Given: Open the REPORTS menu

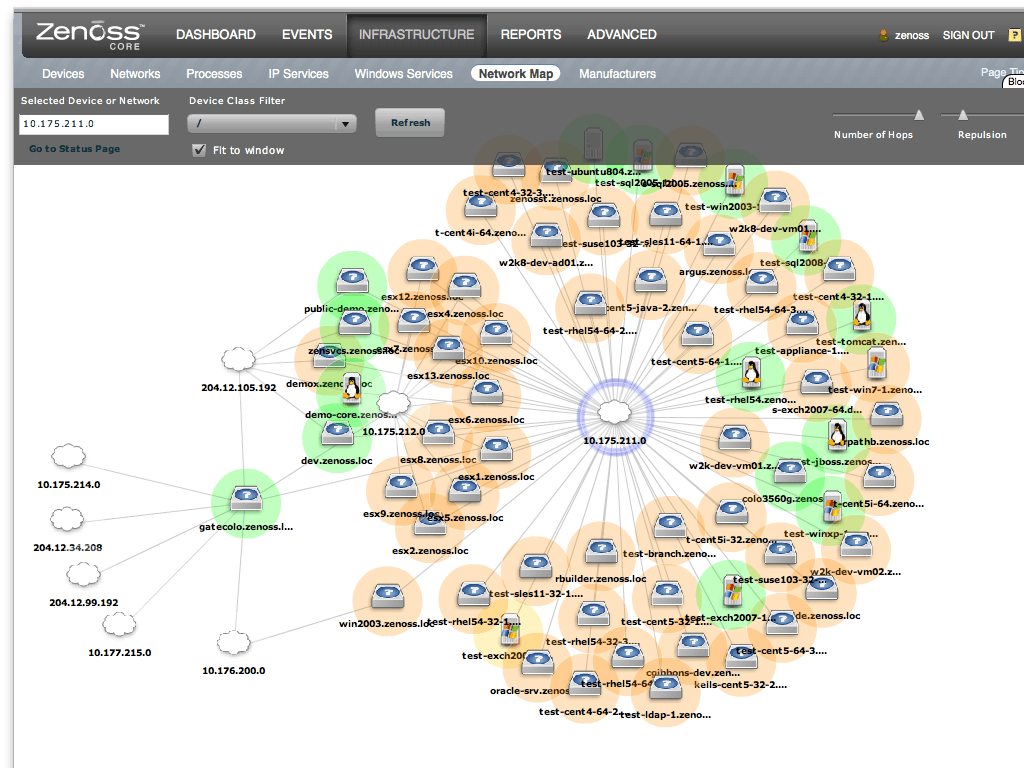Looking at the screenshot, I should click(x=531, y=35).
